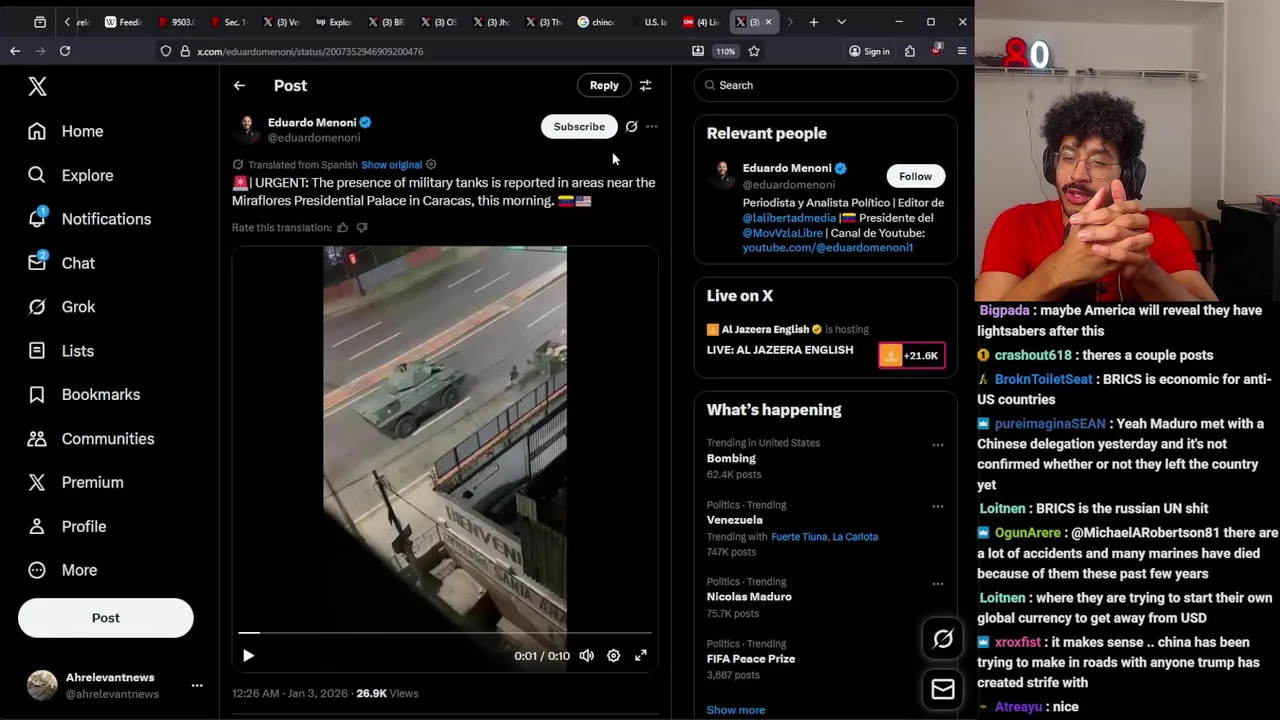Click the Reply button
This screenshot has height=720, width=1280.
pos(604,85)
